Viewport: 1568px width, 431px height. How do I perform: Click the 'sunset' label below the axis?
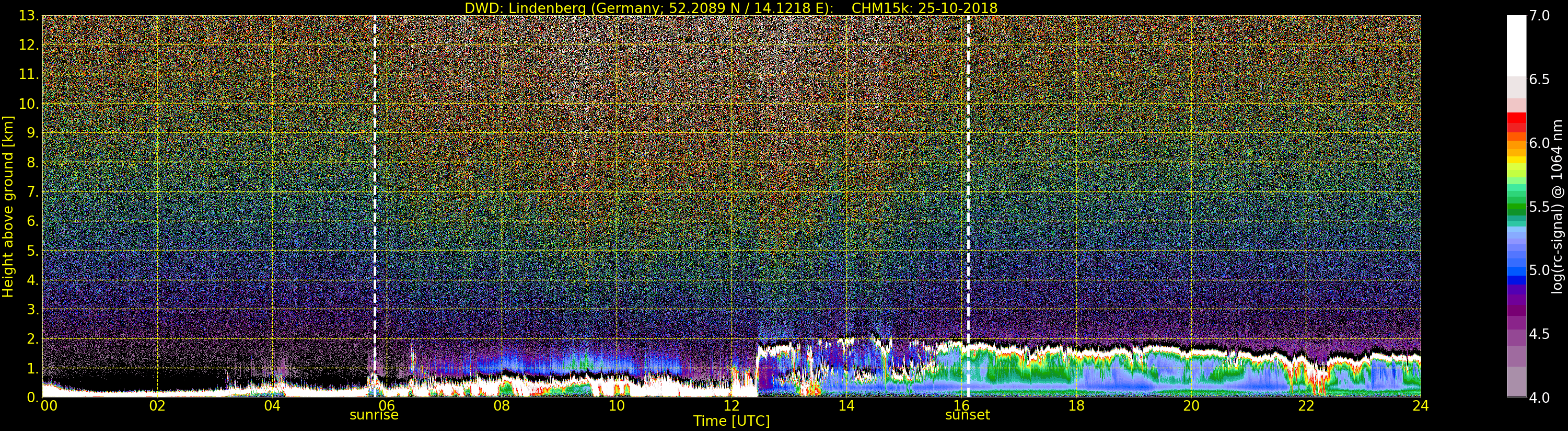coord(967,415)
